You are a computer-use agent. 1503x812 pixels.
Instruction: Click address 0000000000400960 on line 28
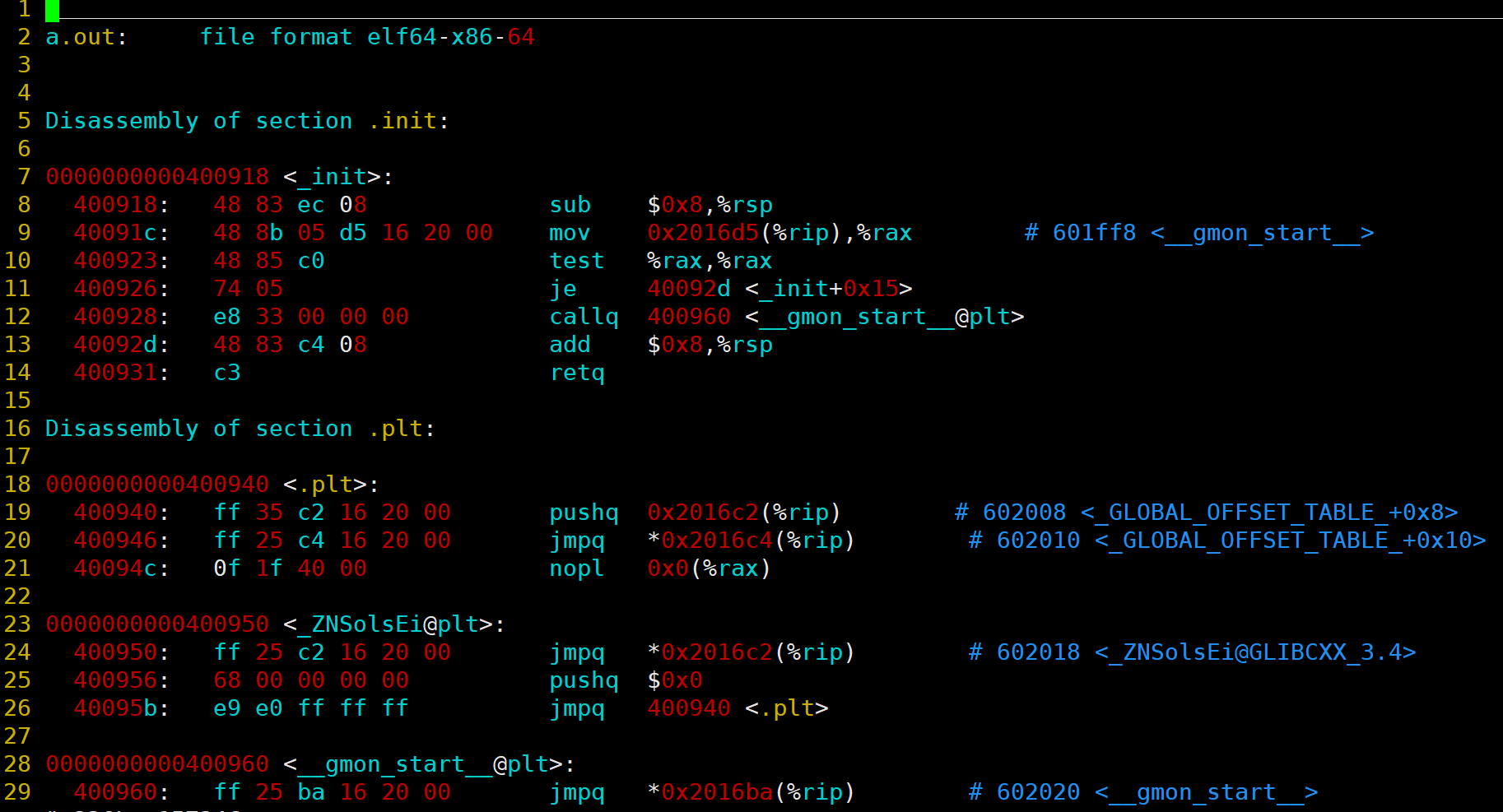[157, 764]
